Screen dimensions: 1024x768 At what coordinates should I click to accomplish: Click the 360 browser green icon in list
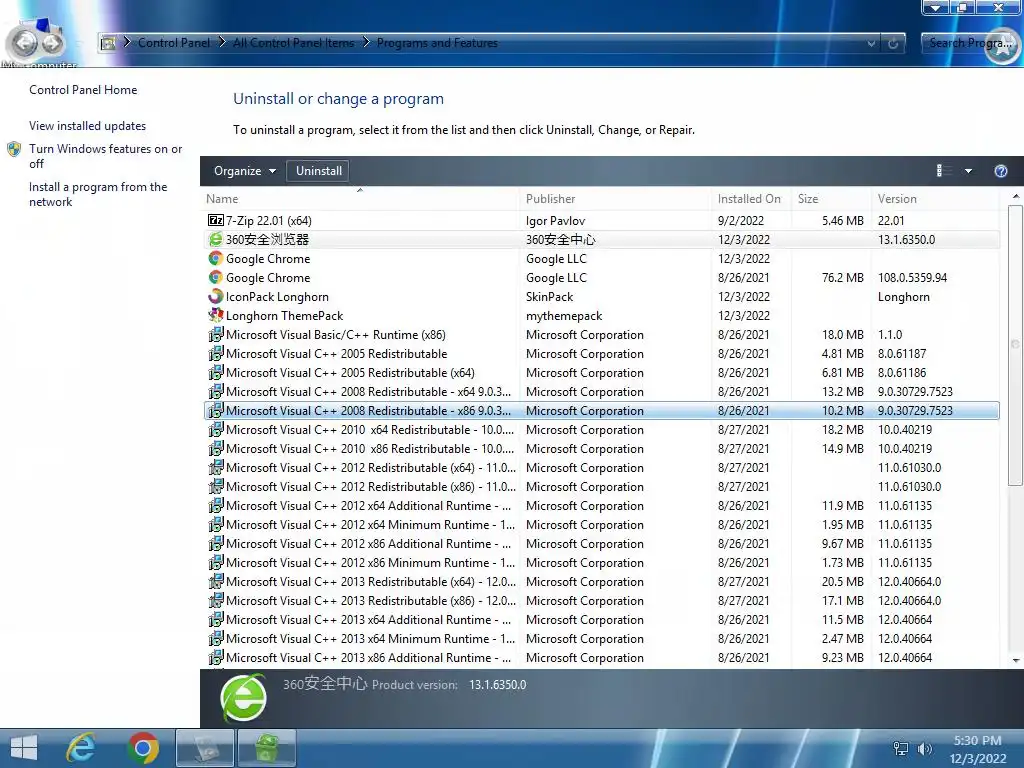click(216, 240)
